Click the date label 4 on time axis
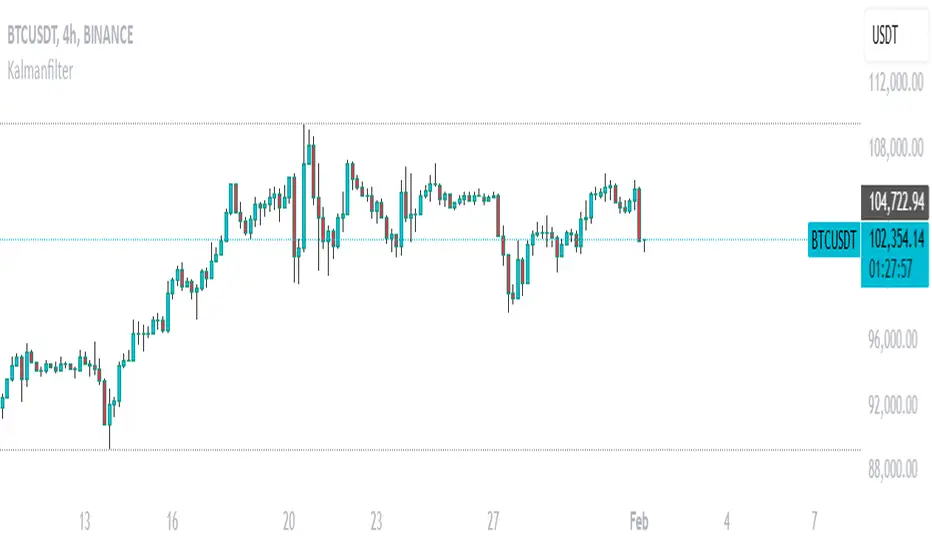This screenshot has height=550, width=932. [727, 521]
